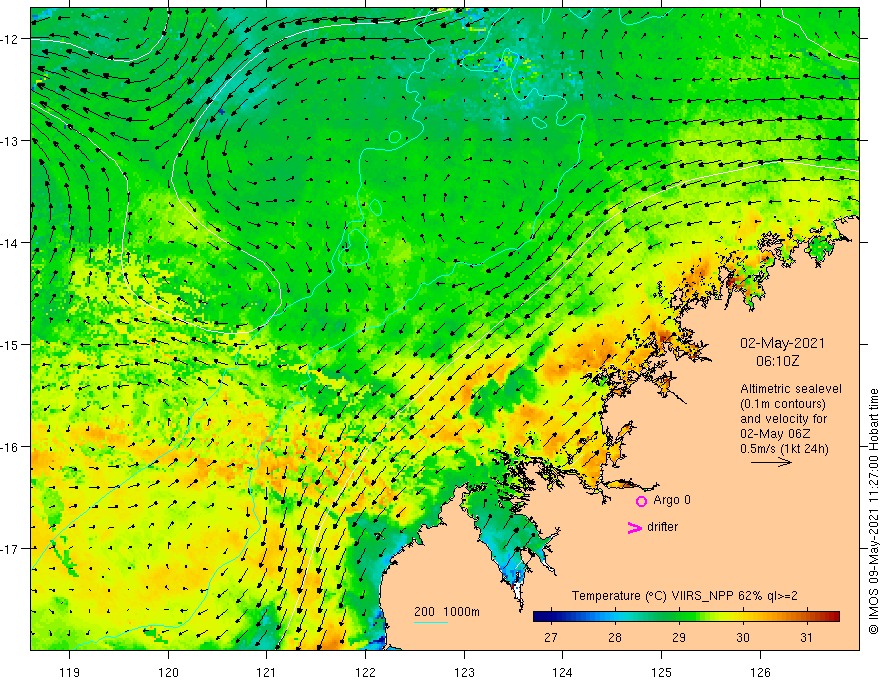Click the longitude axis label 119
The width and height of the screenshot is (880, 680).
tap(70, 672)
